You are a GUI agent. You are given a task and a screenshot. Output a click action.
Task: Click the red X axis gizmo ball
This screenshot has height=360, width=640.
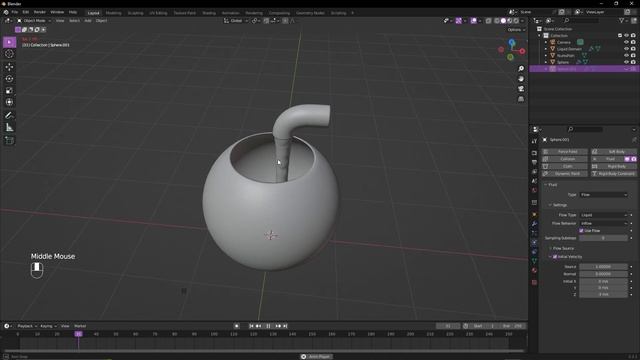(x=522, y=51)
